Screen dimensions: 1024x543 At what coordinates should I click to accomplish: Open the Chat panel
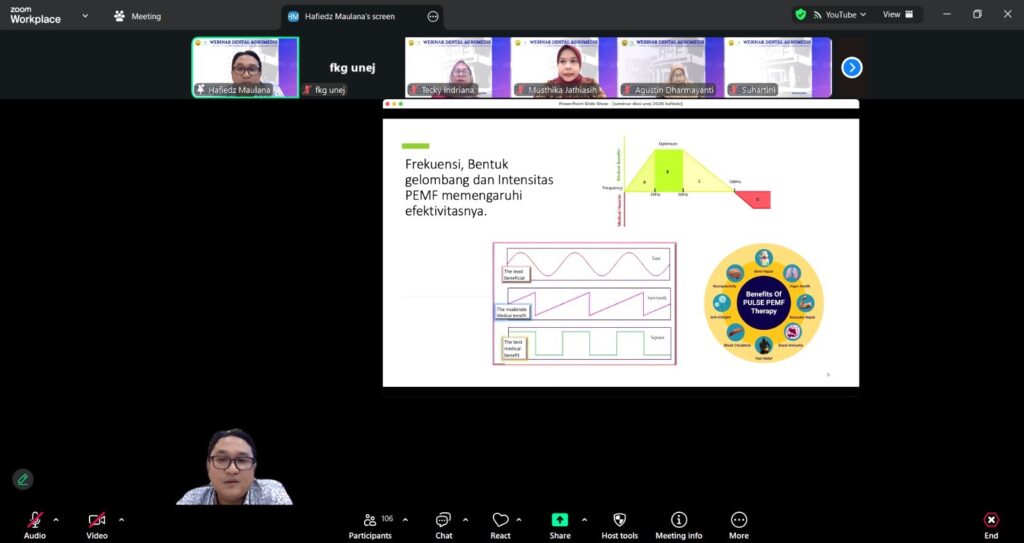point(443,521)
